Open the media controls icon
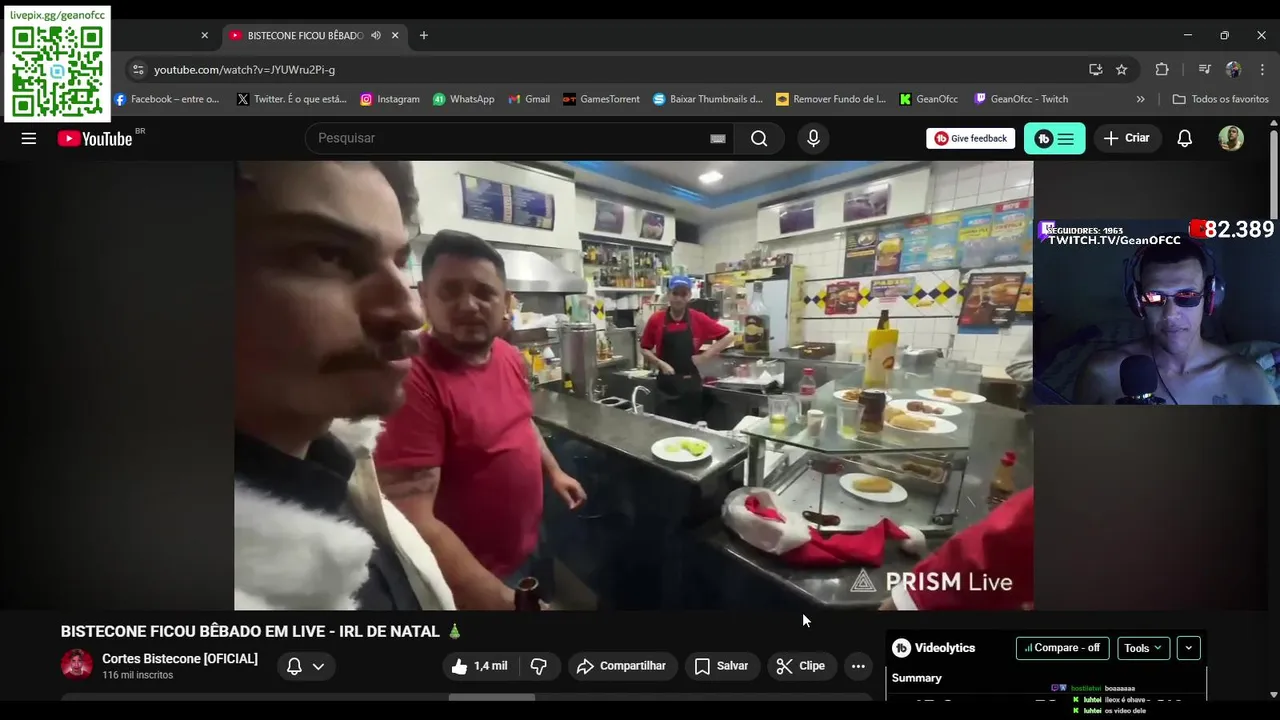1280x720 pixels. coord(1205,70)
